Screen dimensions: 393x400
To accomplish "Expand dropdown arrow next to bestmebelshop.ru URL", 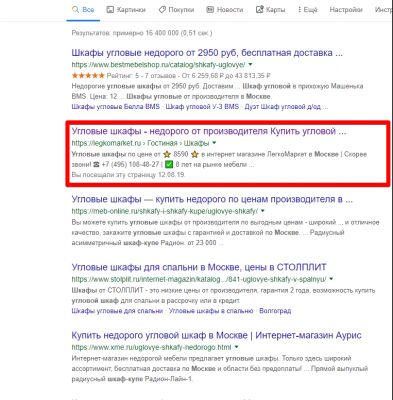I will [251, 64].
